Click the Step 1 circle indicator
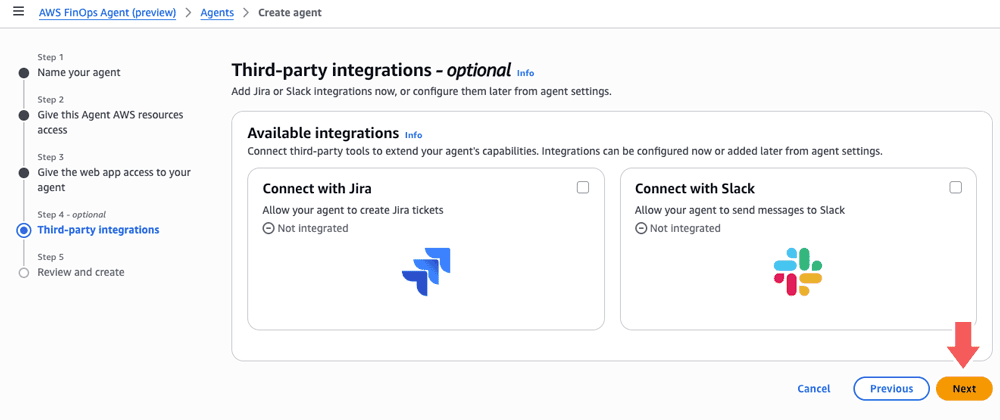 tap(24, 73)
